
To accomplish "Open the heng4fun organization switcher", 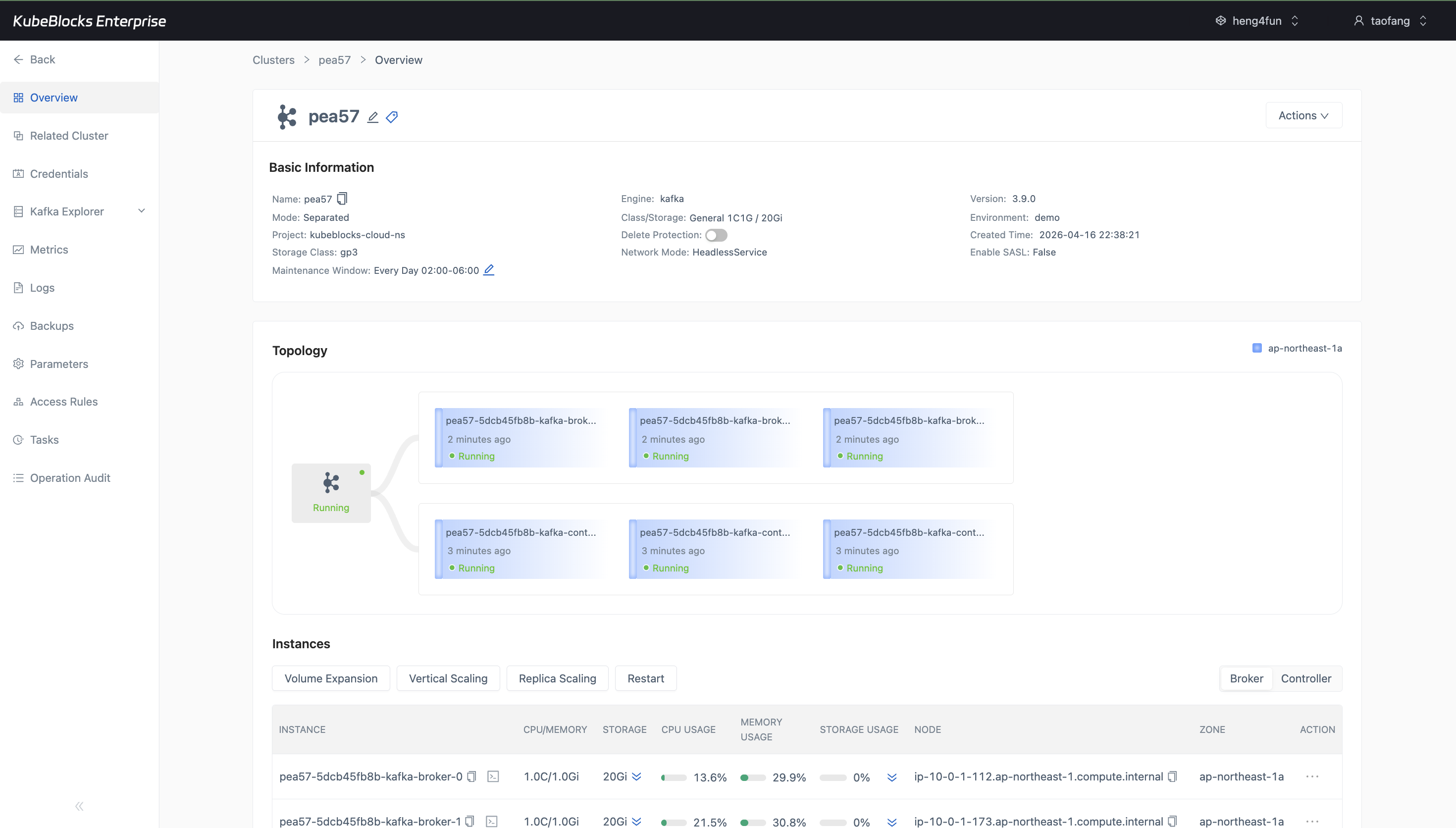I will click(1256, 21).
